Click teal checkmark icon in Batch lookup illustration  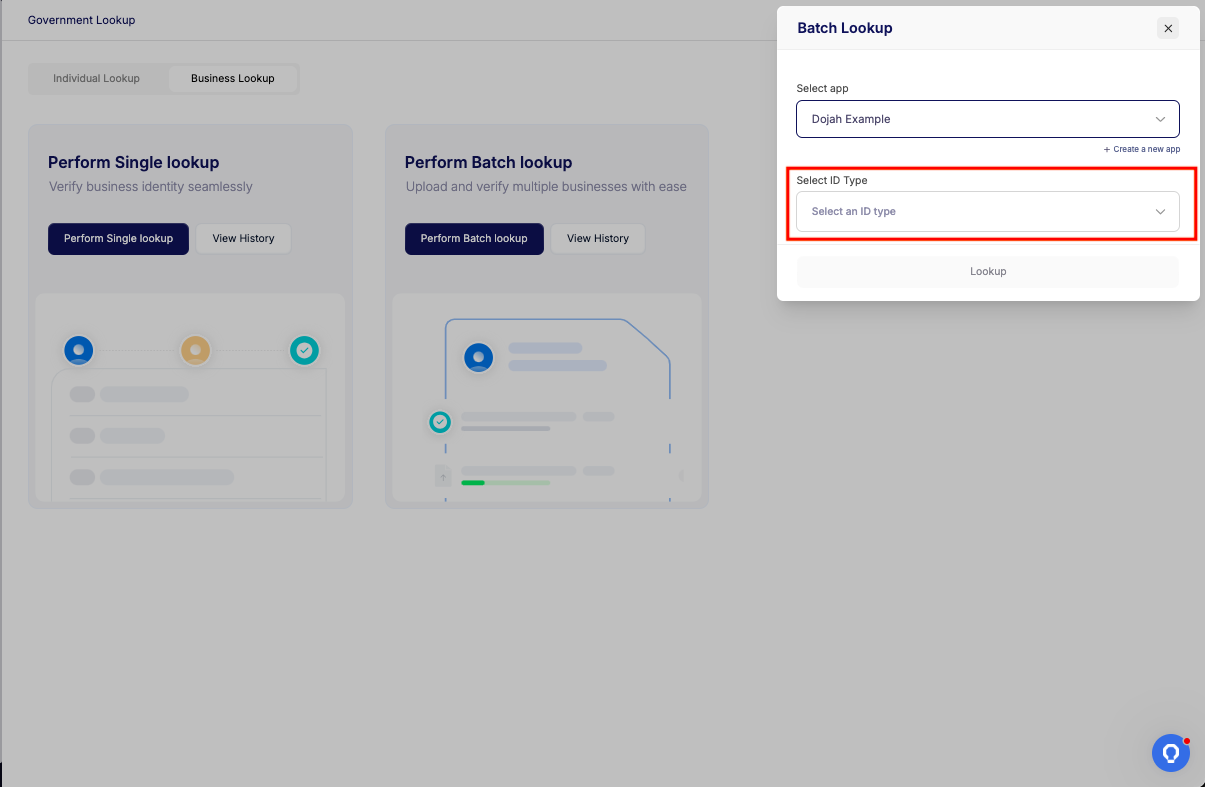point(439,422)
